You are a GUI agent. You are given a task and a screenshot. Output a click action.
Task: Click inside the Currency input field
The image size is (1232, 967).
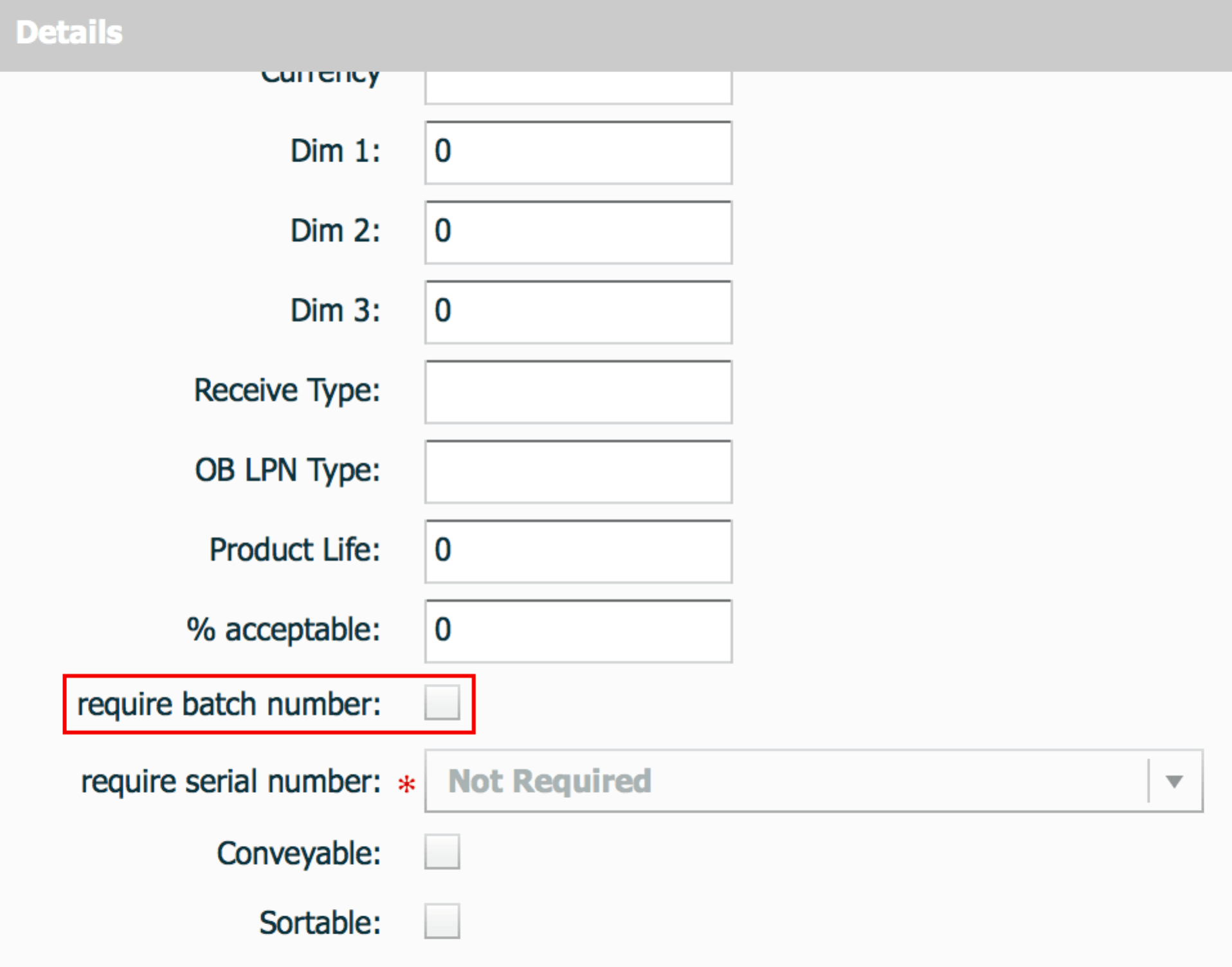577,87
